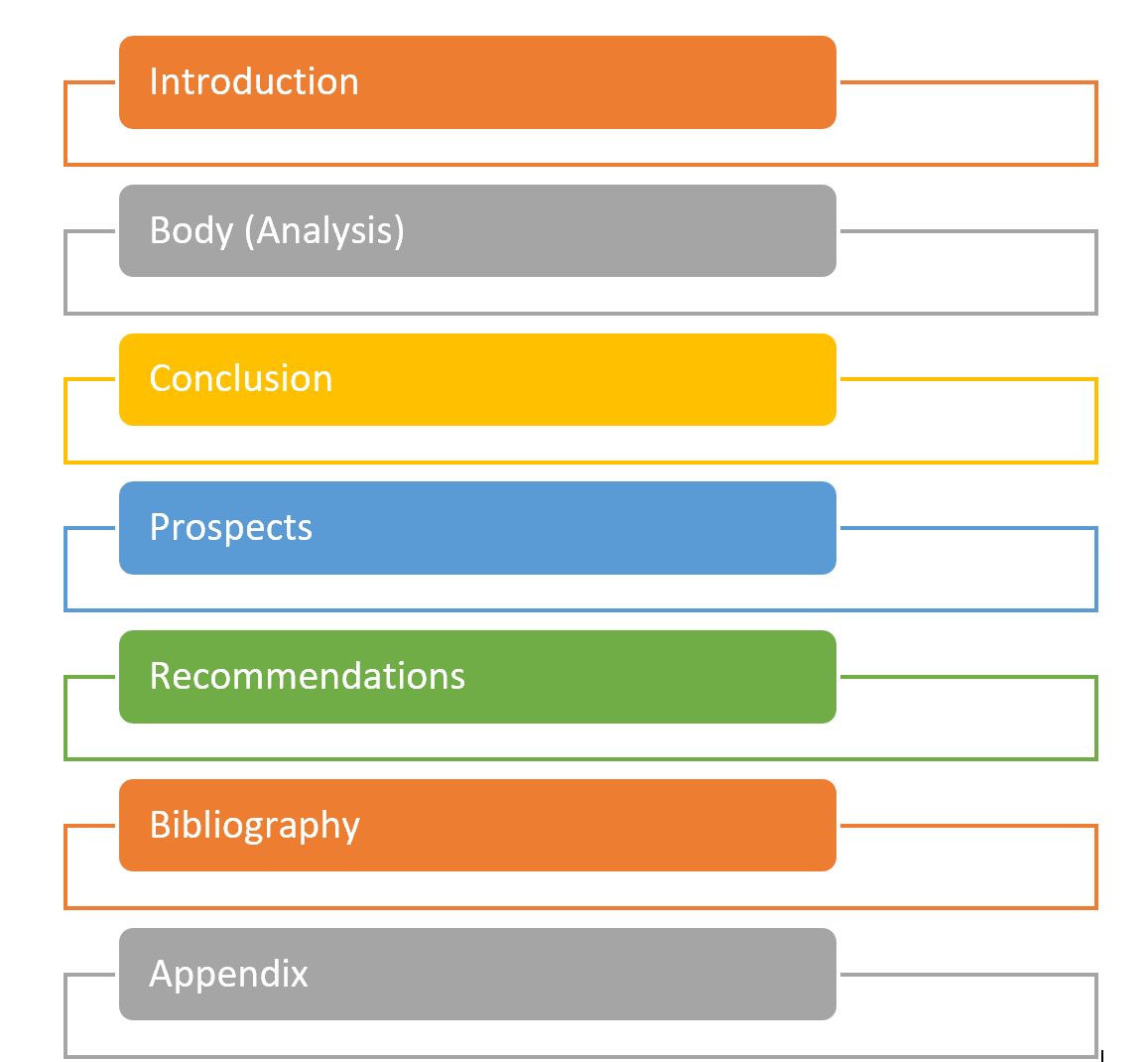
Task: Click the orange-outlined content box below Bibliography
Action: [580, 890]
